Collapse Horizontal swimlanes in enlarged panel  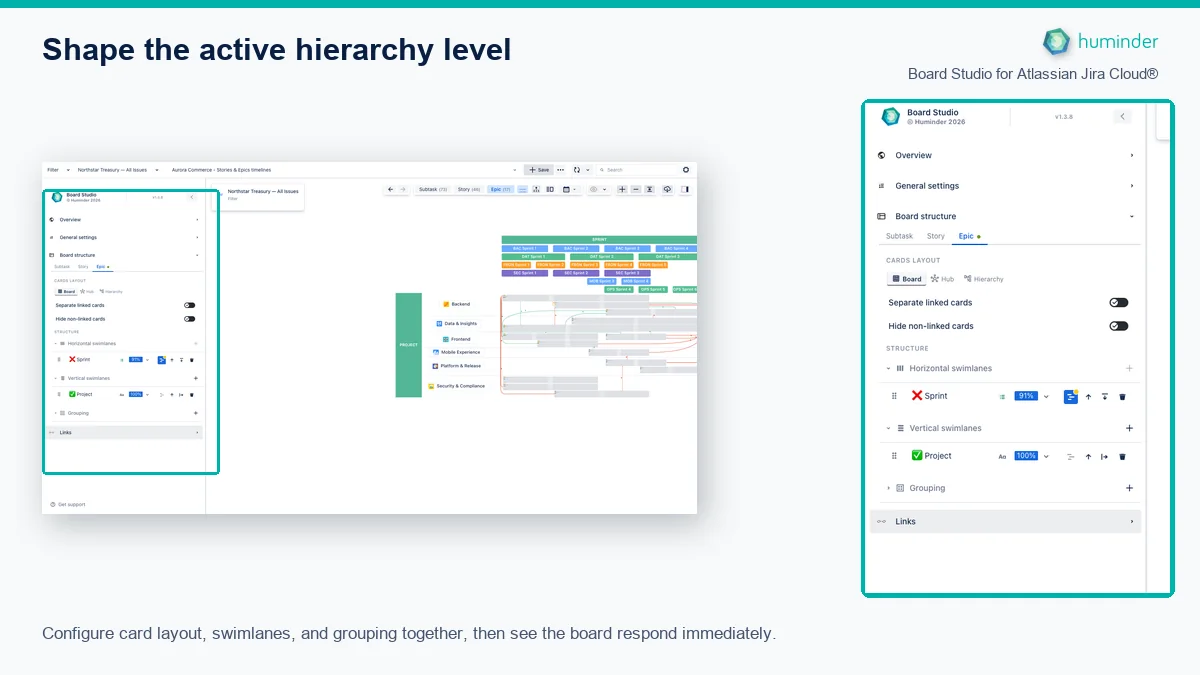pos(888,368)
